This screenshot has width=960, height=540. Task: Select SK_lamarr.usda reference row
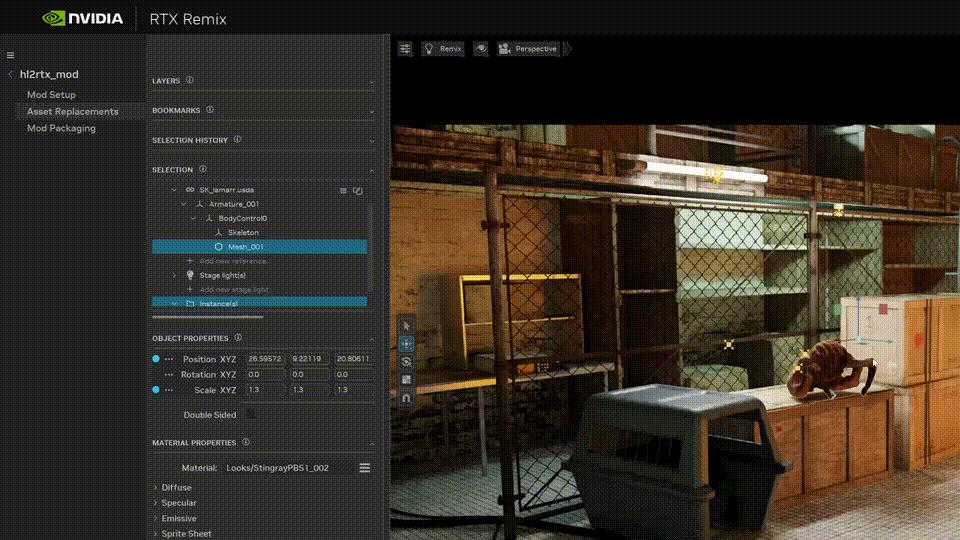pyautogui.click(x=260, y=190)
